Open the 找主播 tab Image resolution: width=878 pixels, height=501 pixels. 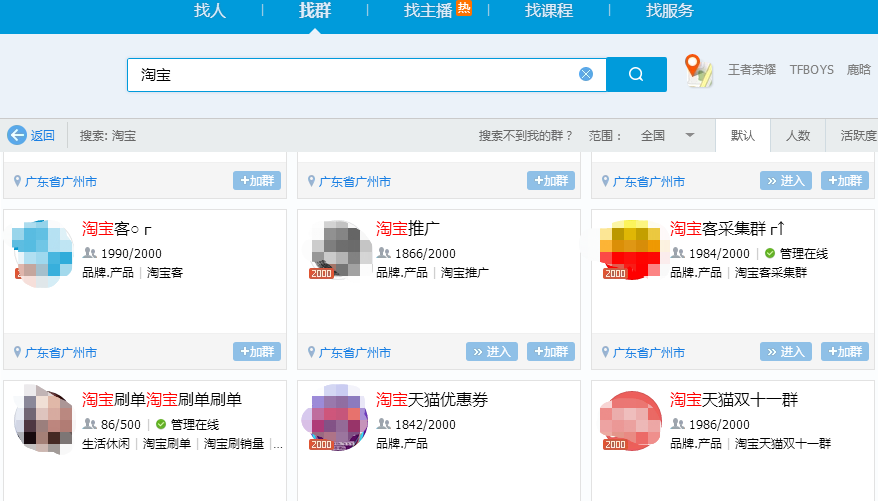(428, 11)
